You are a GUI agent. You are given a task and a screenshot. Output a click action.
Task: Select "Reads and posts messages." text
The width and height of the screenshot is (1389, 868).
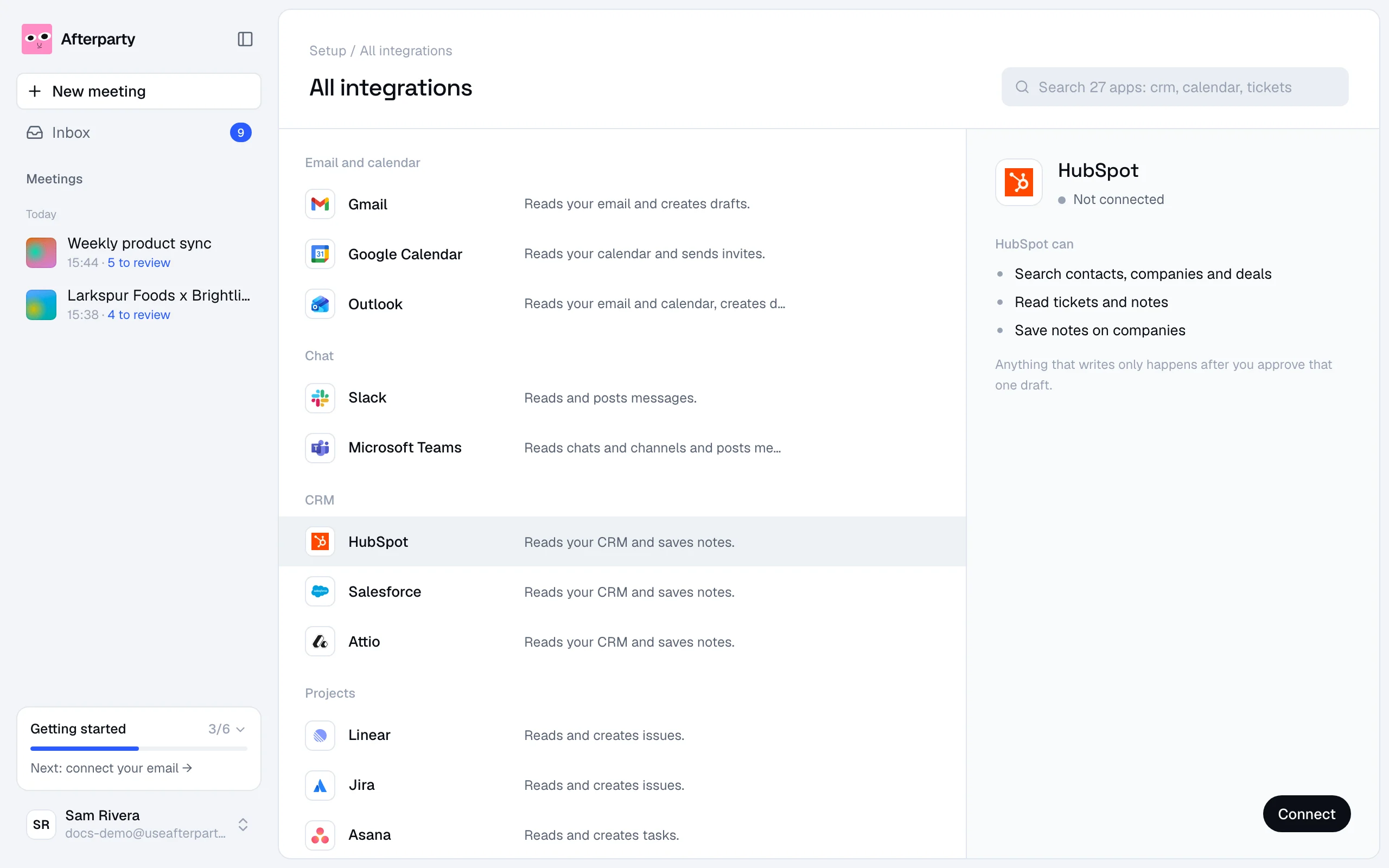(610, 398)
